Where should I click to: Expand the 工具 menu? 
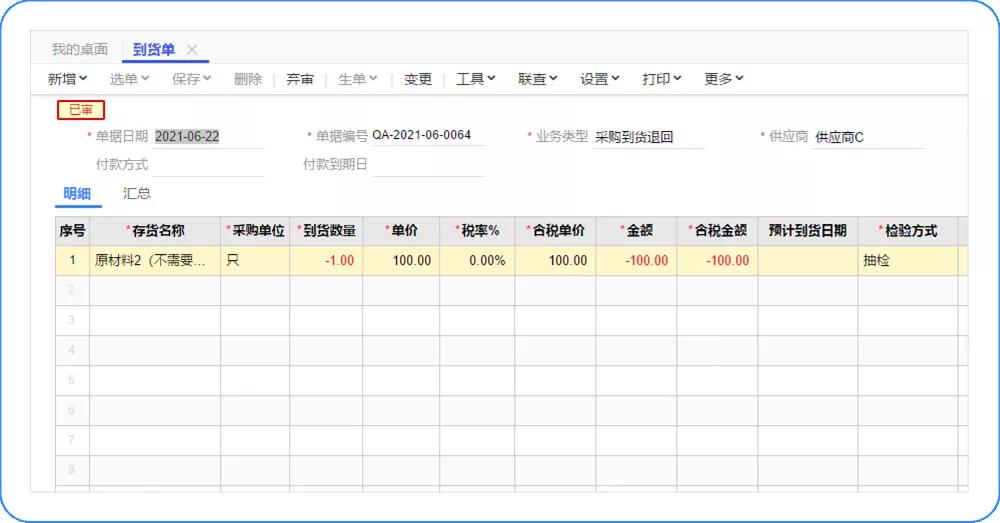(476, 78)
